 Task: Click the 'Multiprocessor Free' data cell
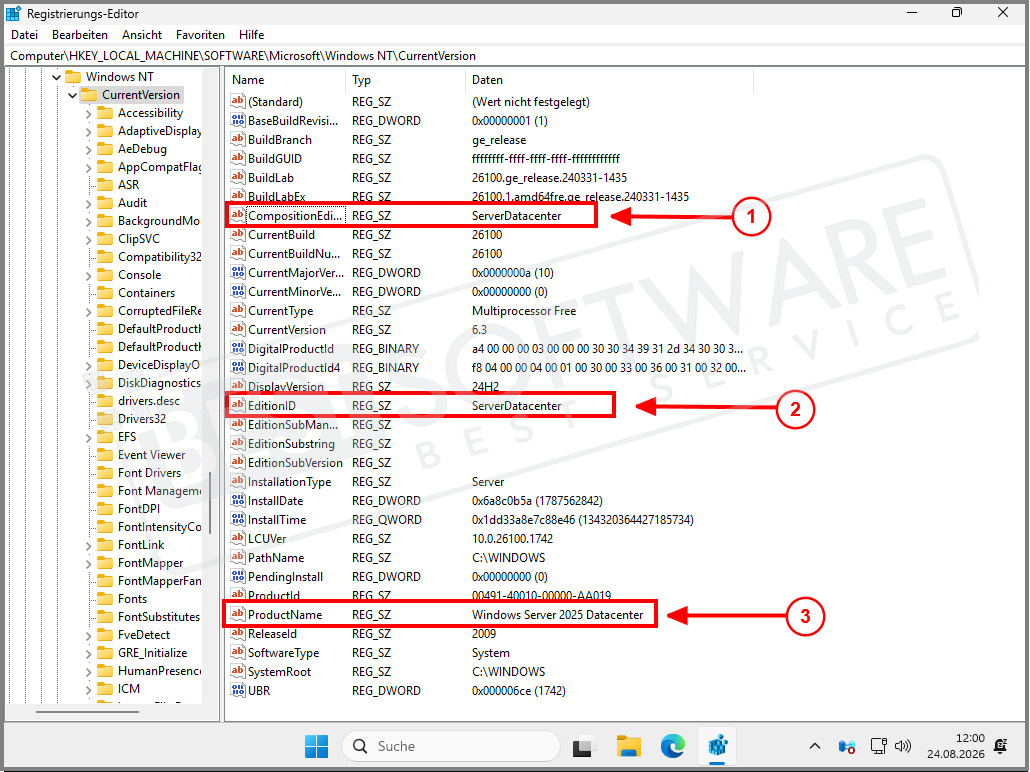point(524,311)
